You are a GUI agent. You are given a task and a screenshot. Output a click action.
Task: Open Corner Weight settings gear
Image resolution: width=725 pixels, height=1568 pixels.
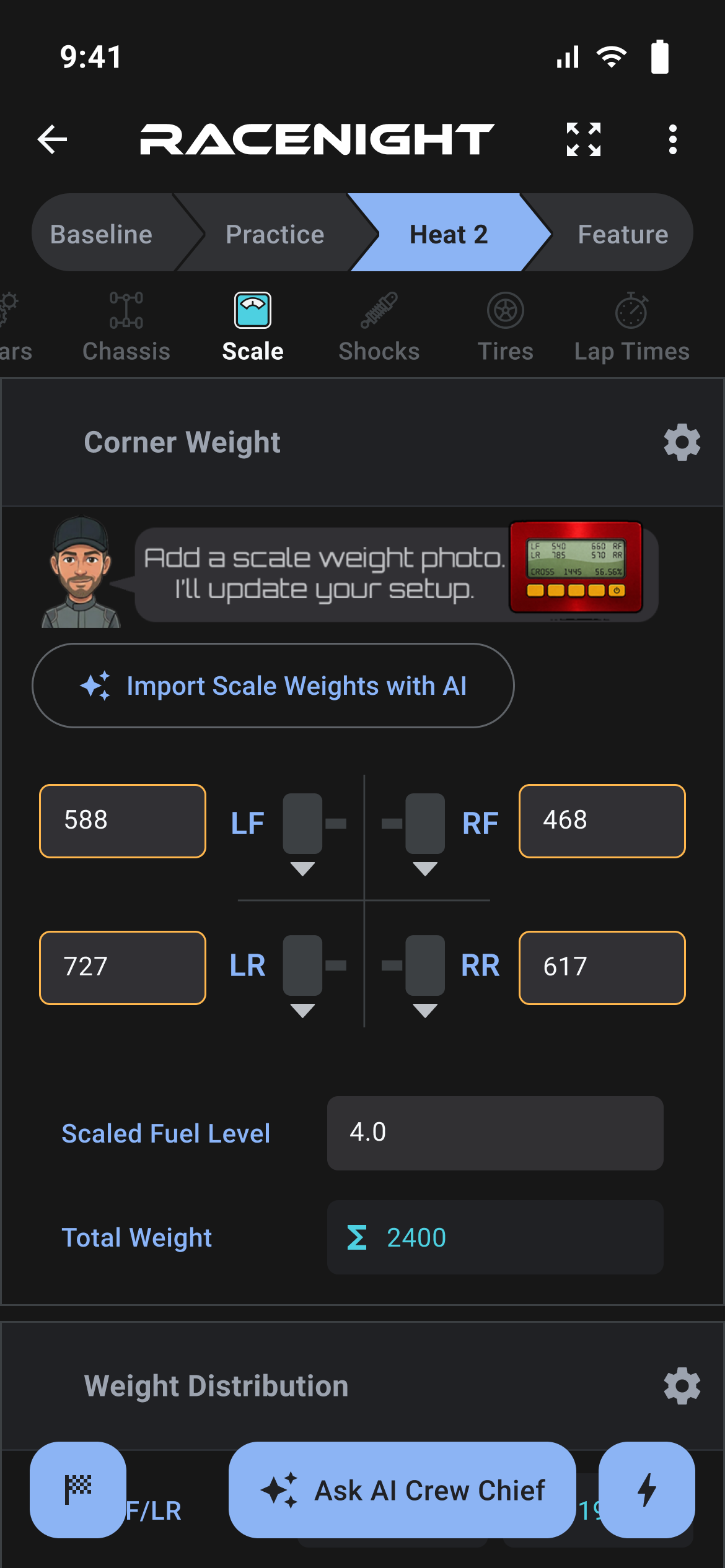tap(682, 442)
